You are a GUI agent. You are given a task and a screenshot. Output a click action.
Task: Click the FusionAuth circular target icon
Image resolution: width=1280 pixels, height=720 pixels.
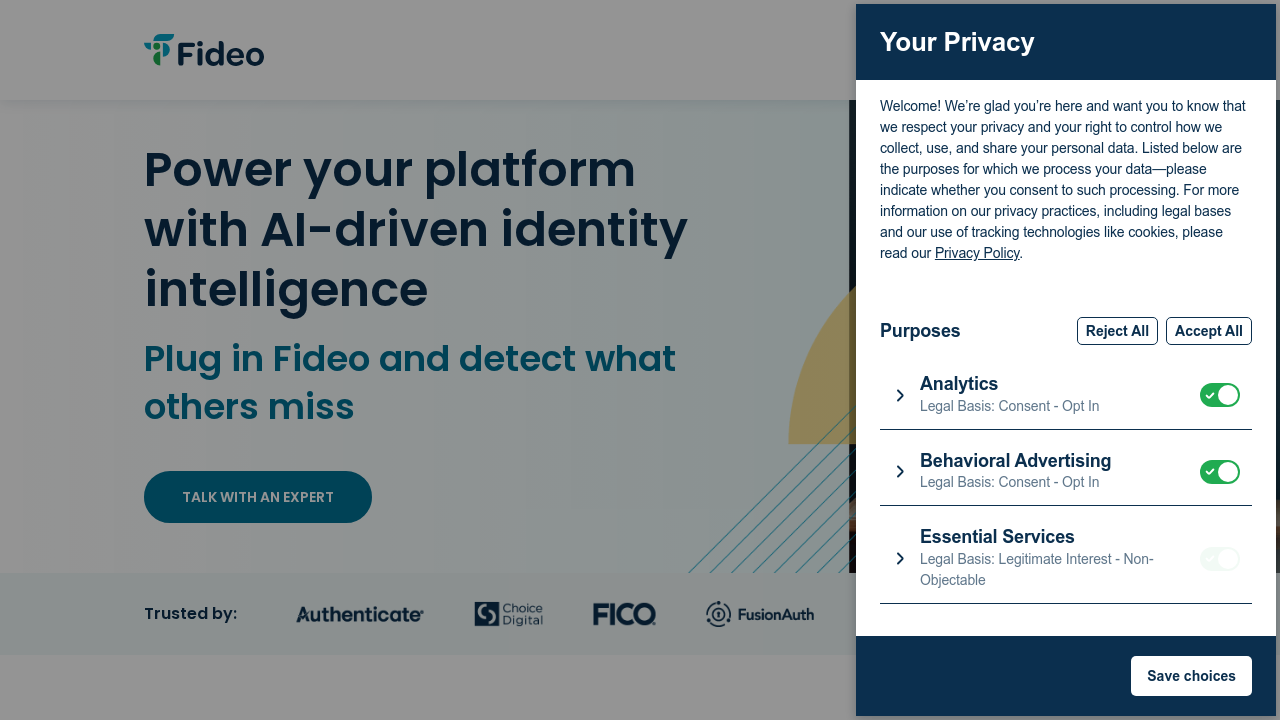pyautogui.click(x=718, y=614)
